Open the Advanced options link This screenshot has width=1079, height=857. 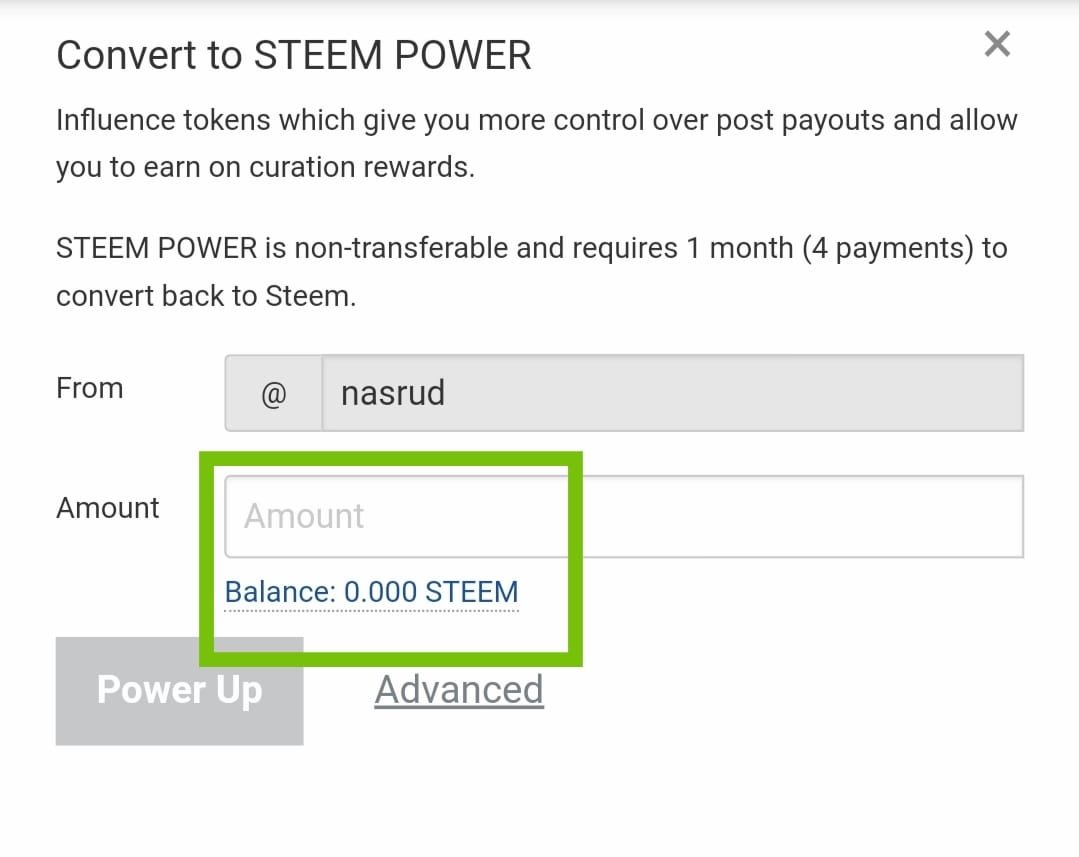(459, 690)
